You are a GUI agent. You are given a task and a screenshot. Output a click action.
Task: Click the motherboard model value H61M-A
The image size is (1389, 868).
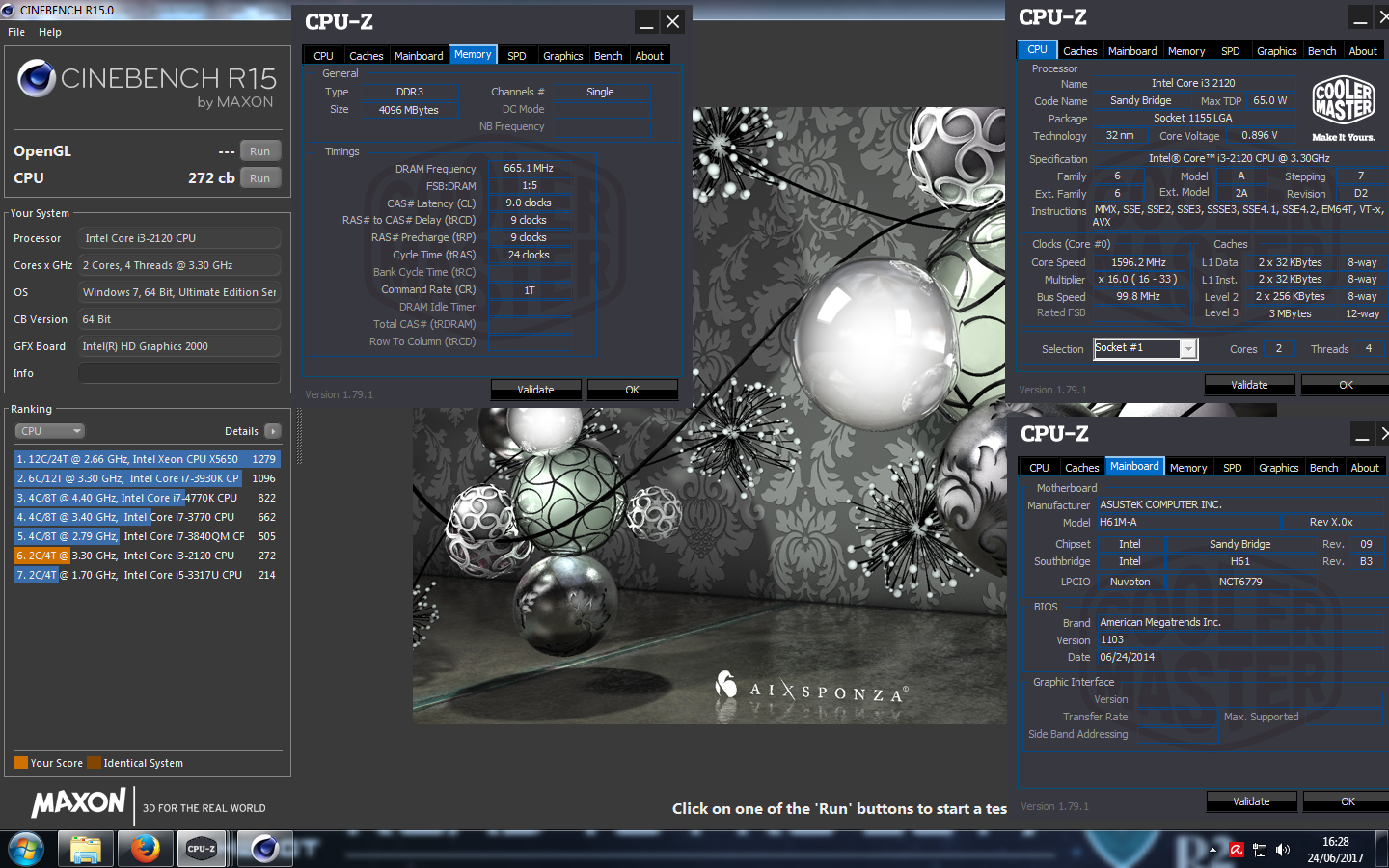point(1118,522)
